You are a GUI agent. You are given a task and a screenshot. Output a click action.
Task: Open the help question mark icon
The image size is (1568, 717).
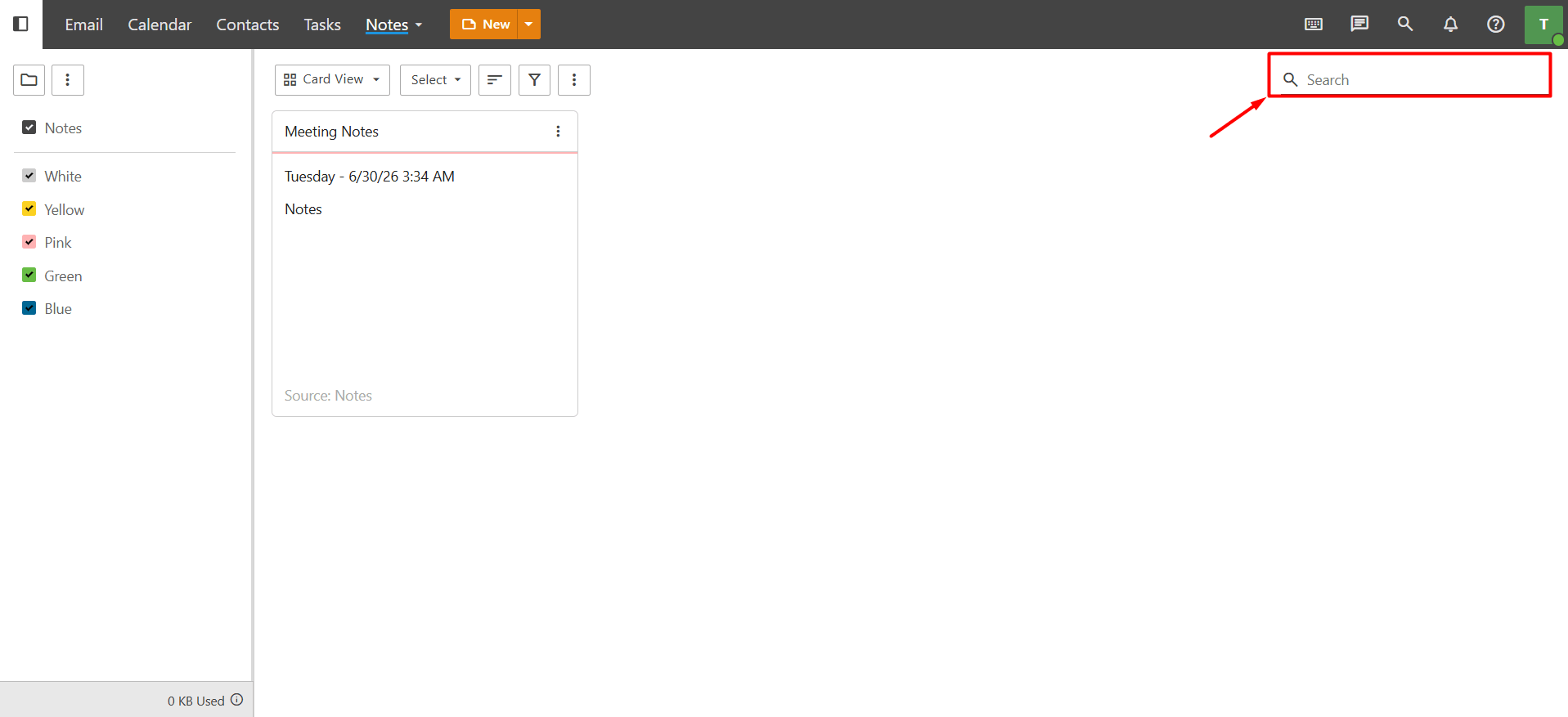(1496, 24)
